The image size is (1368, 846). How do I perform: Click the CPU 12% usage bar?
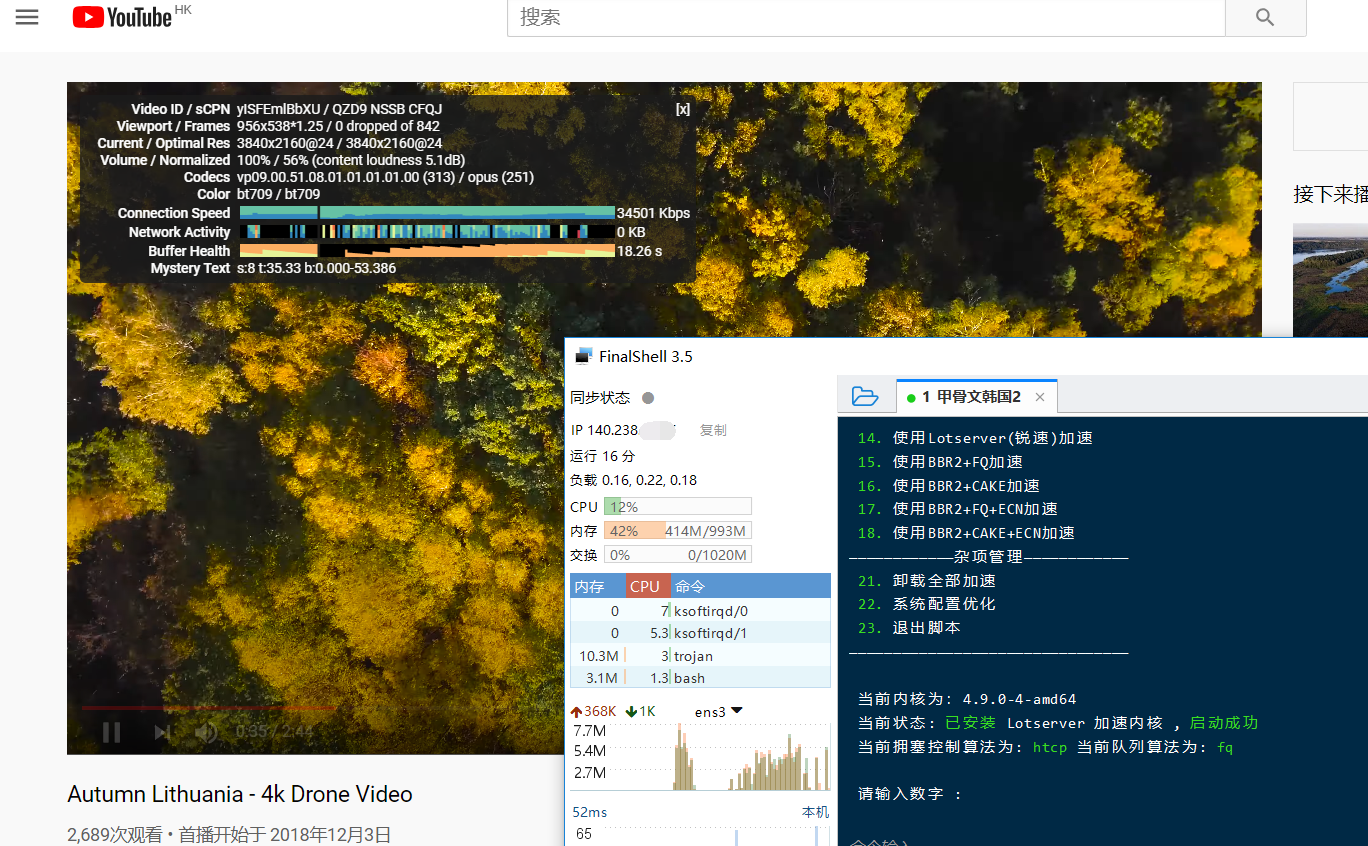677,507
